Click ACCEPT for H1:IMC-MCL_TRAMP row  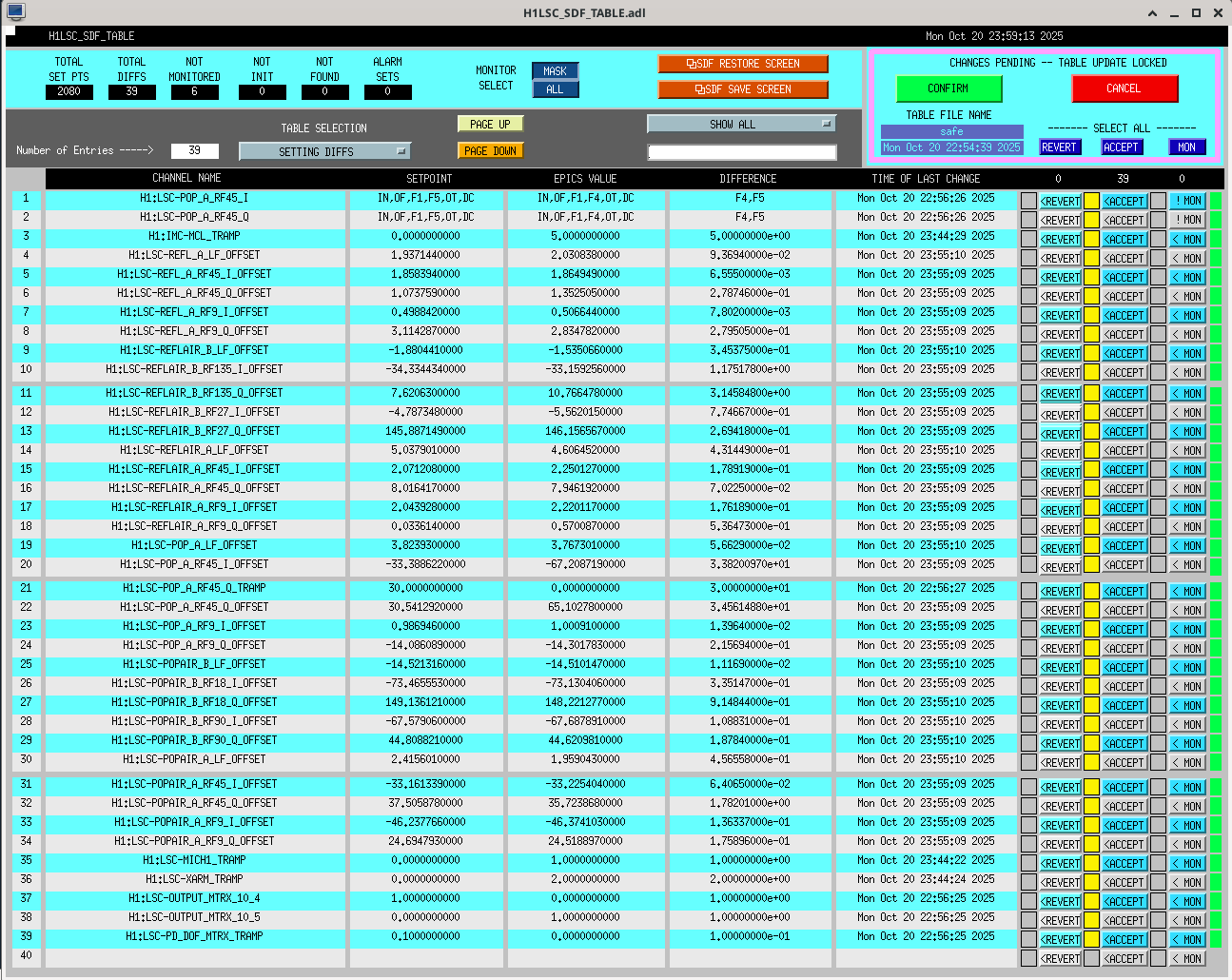pos(1124,240)
